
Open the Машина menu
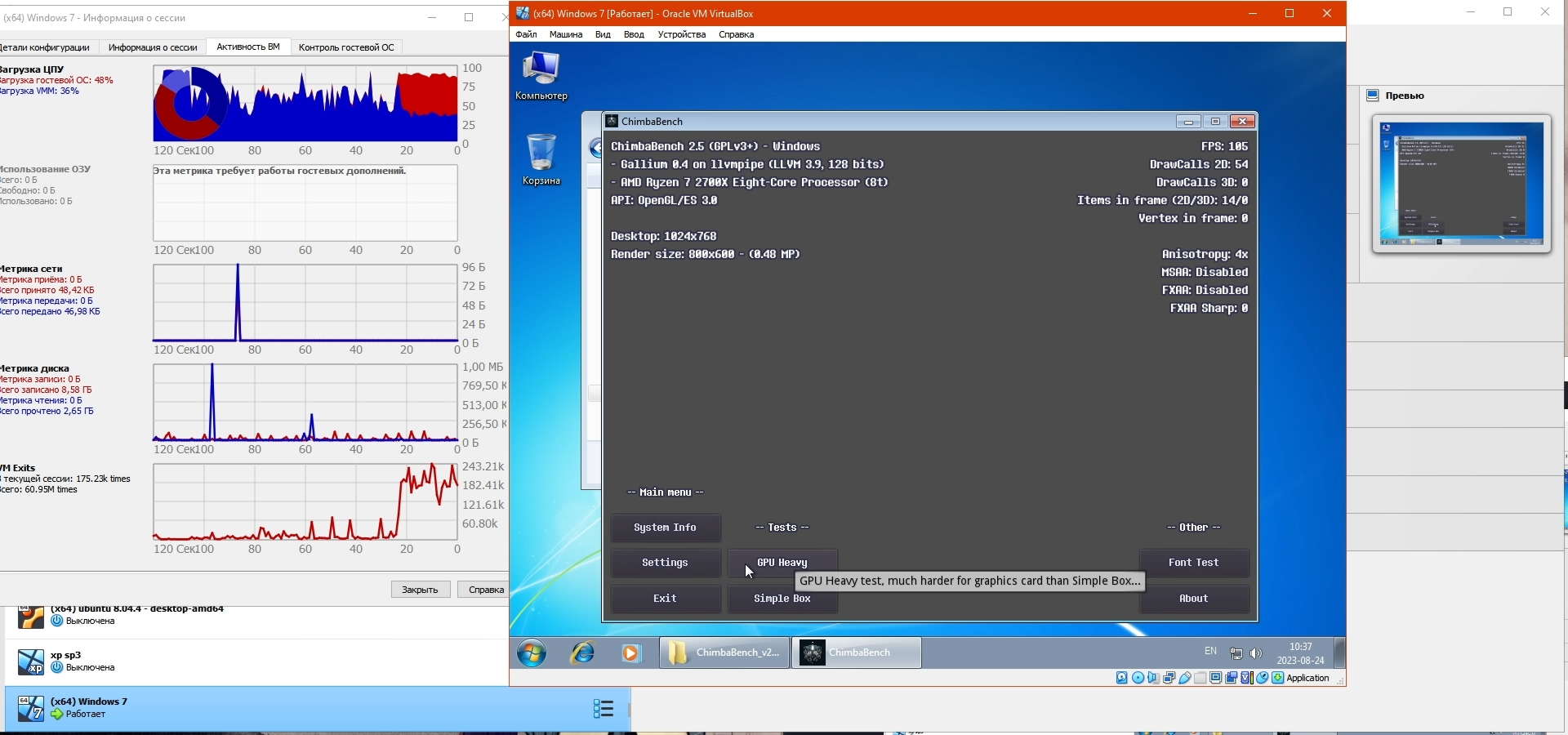coord(566,34)
